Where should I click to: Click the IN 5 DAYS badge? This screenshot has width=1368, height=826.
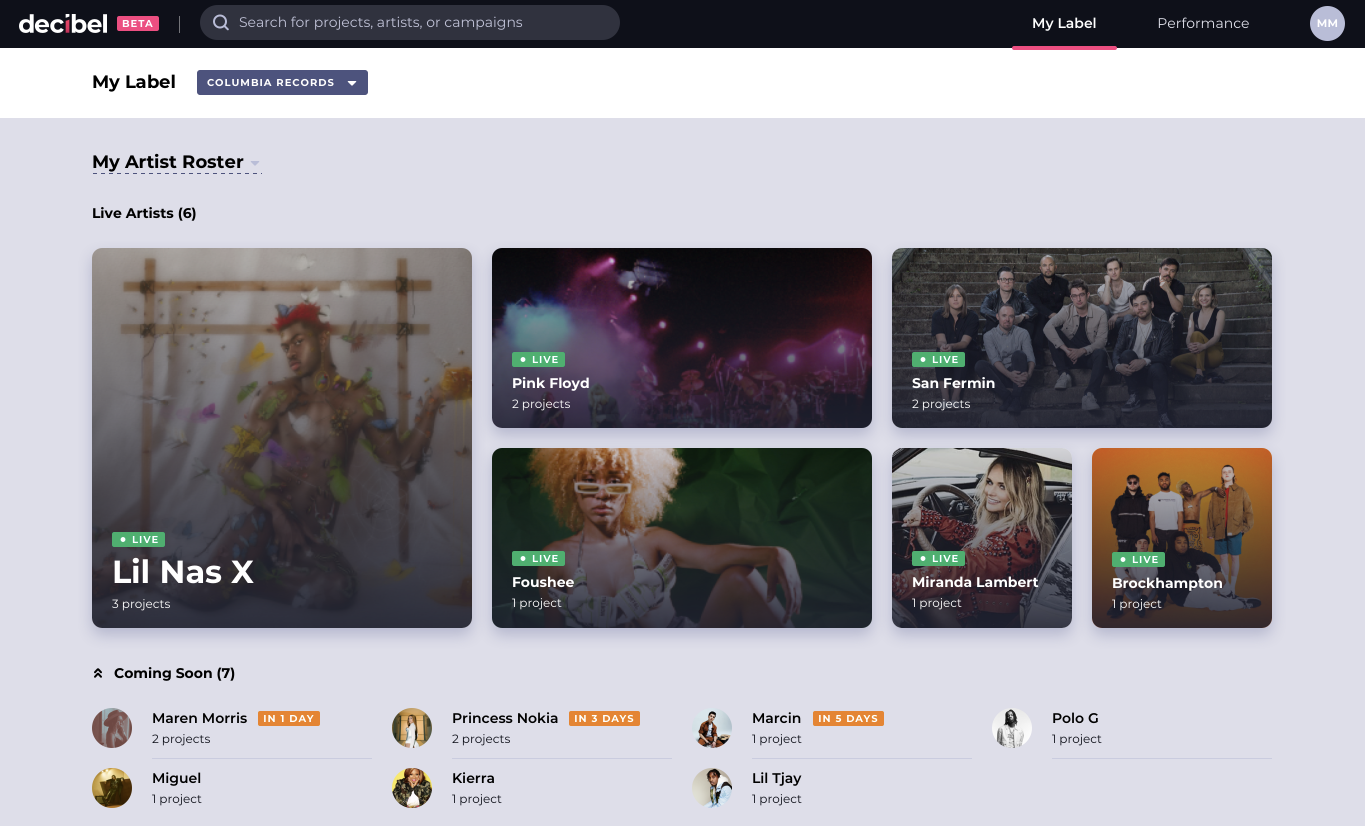pos(848,718)
